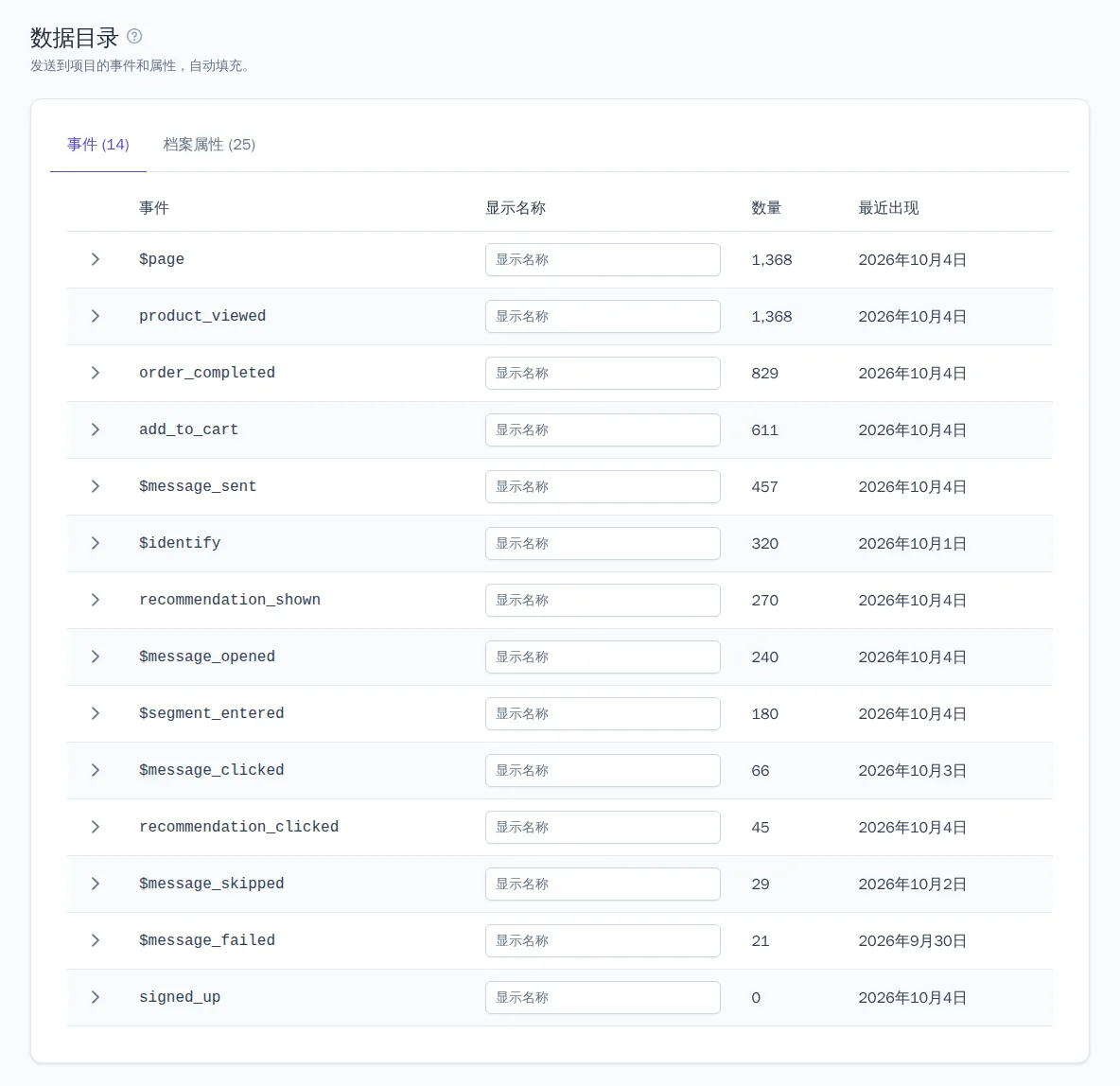This screenshot has width=1120, height=1086.
Task: Expand the $identify event row
Action: (x=95, y=543)
